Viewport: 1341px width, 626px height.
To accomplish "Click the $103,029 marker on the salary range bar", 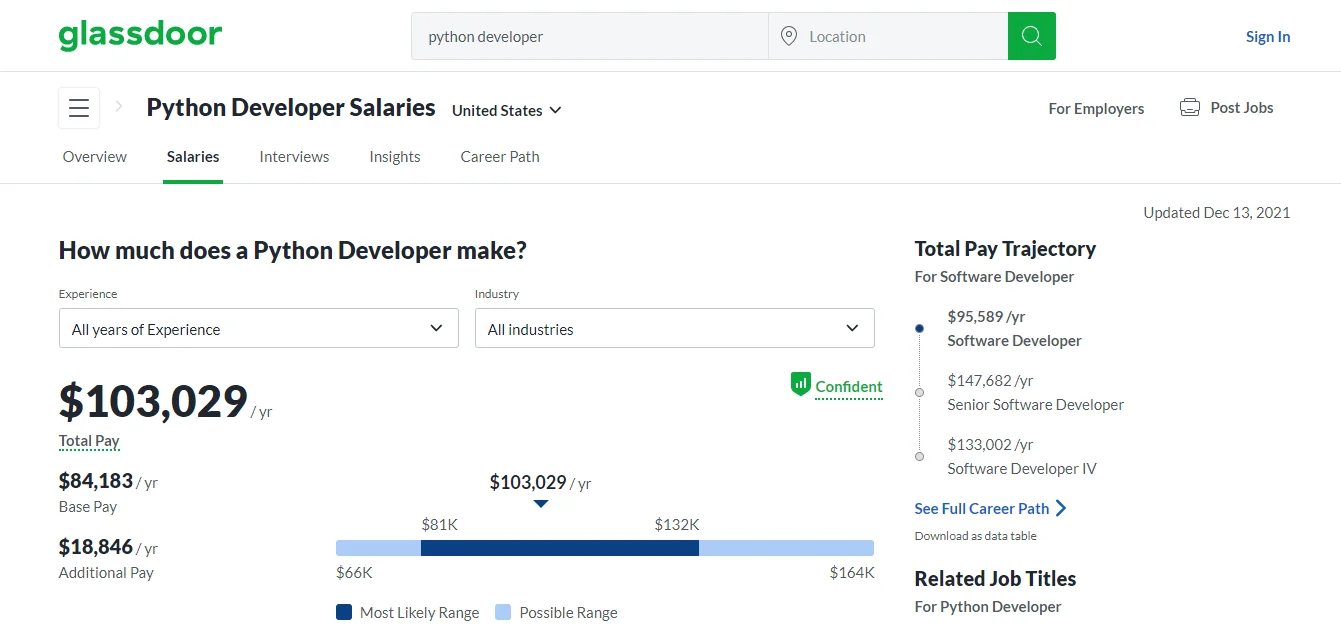I will tap(540, 505).
